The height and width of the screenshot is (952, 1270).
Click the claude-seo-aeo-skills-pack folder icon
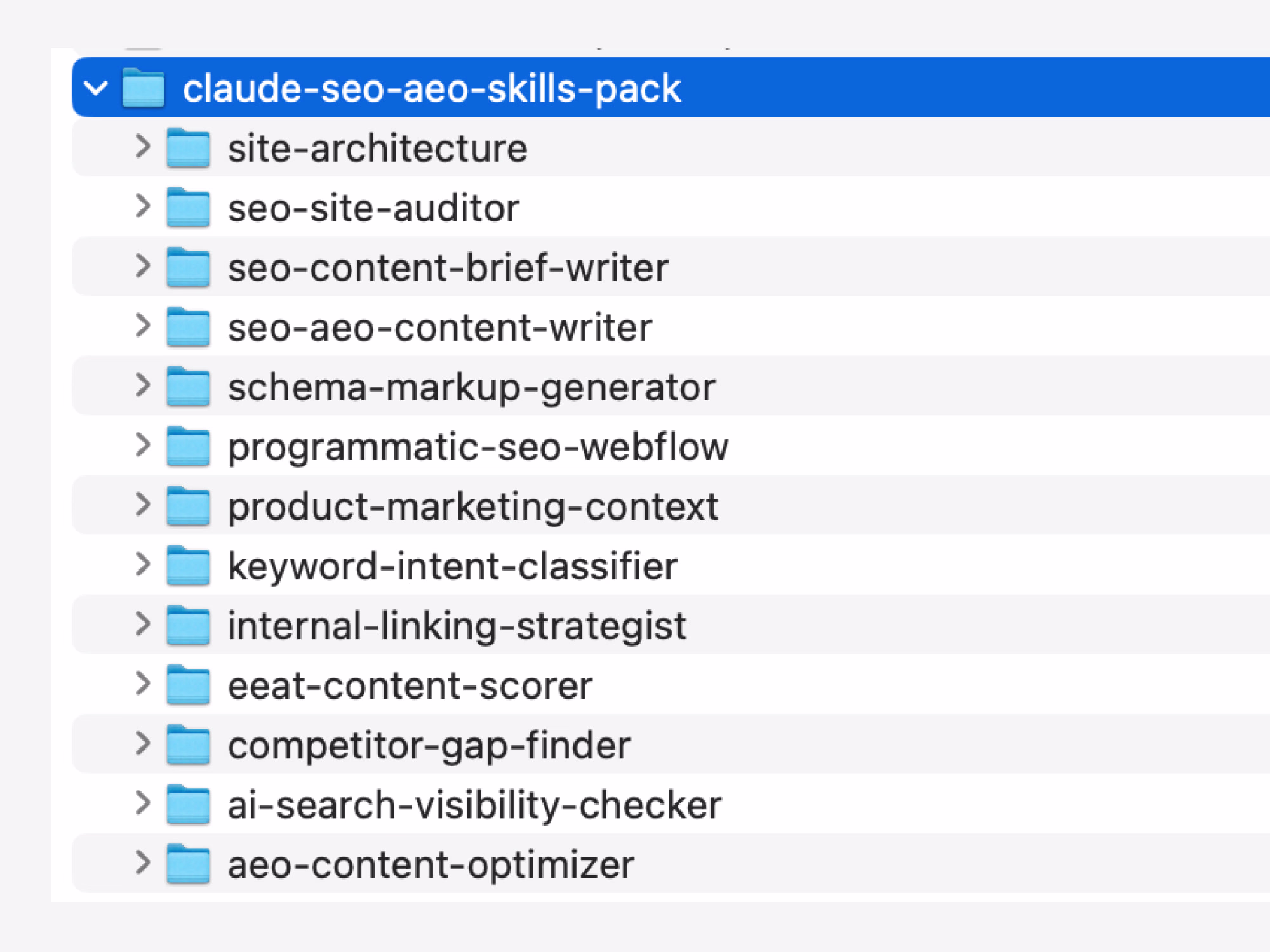143,88
